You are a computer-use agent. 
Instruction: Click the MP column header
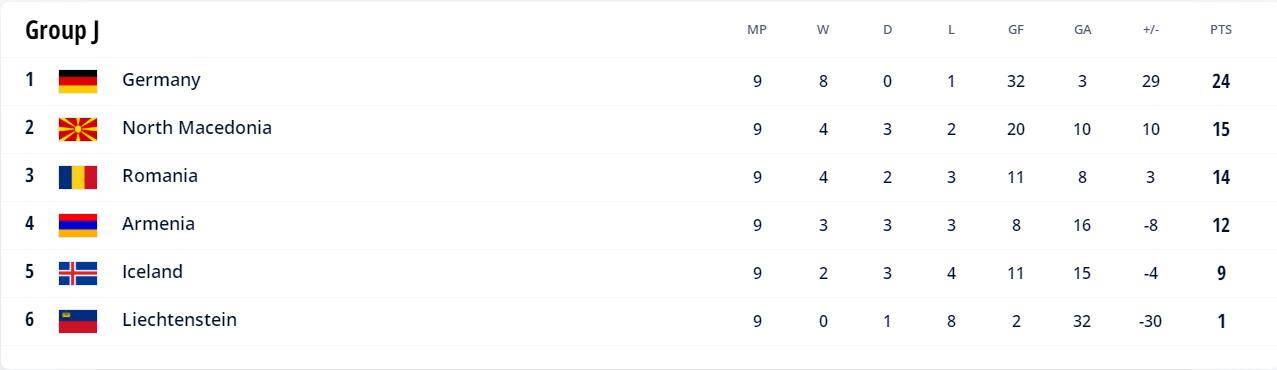pos(757,30)
